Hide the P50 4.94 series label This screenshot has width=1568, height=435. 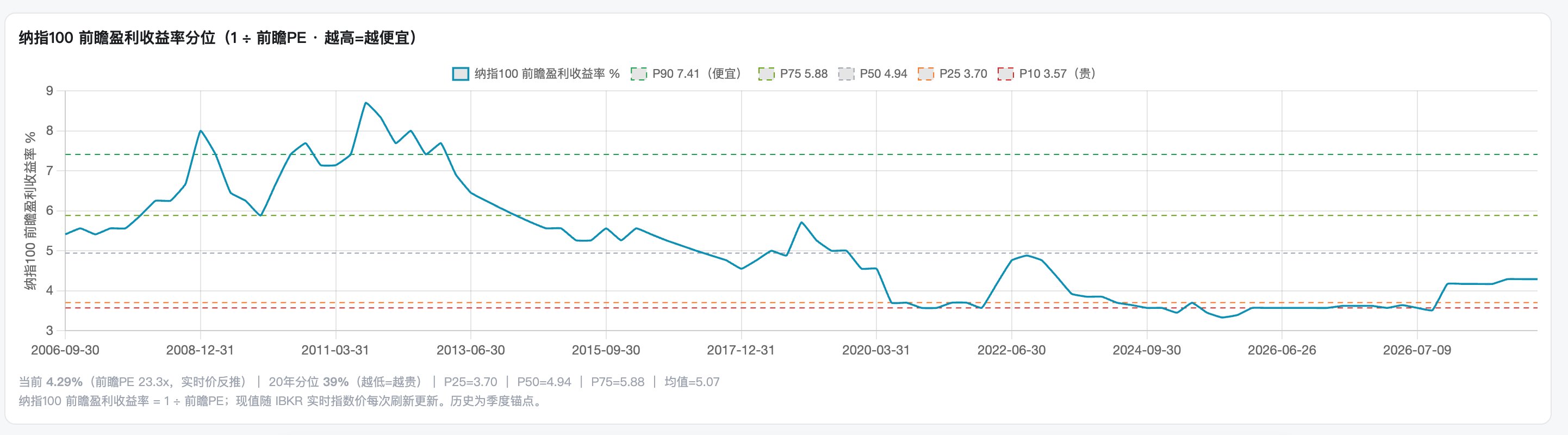pyautogui.click(x=883, y=74)
